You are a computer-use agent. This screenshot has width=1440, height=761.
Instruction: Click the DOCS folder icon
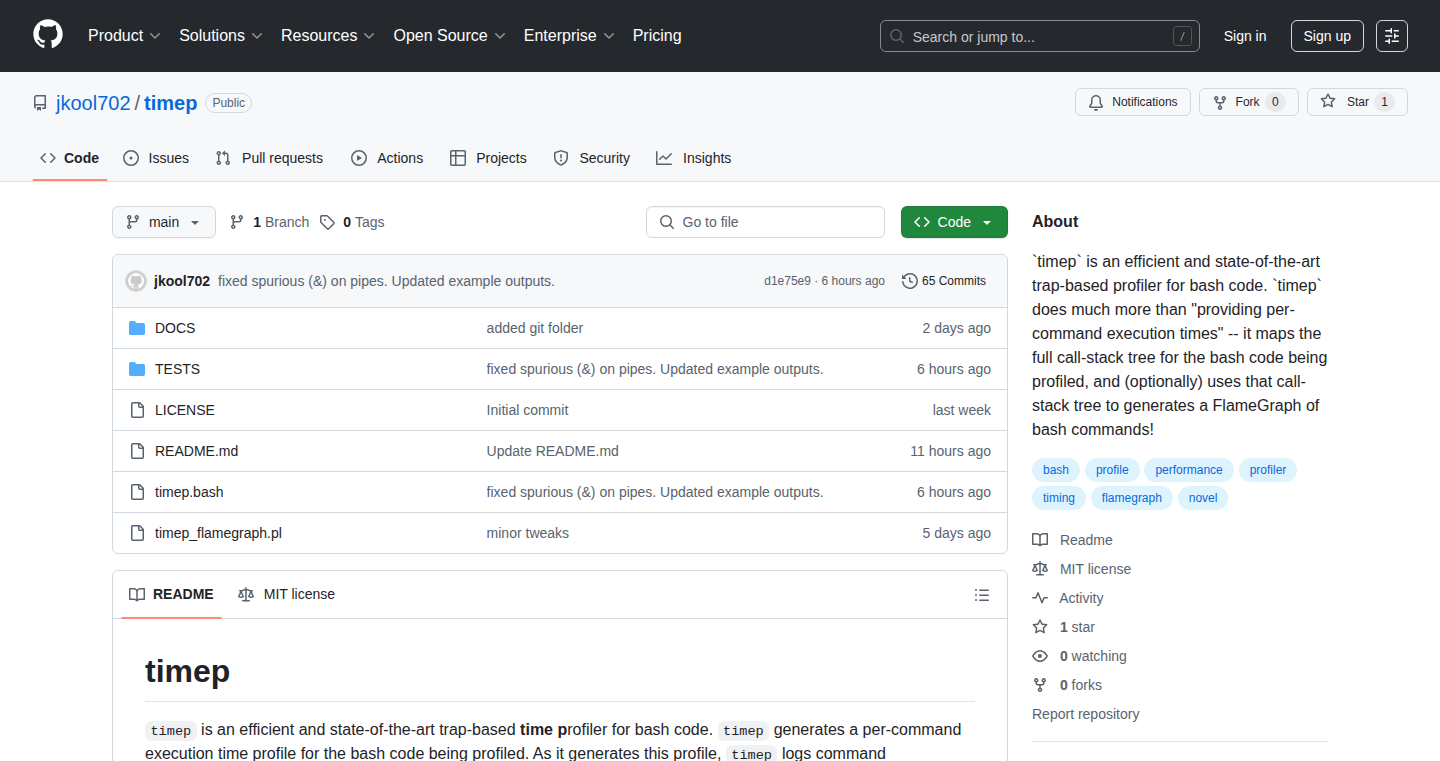[x=137, y=328]
